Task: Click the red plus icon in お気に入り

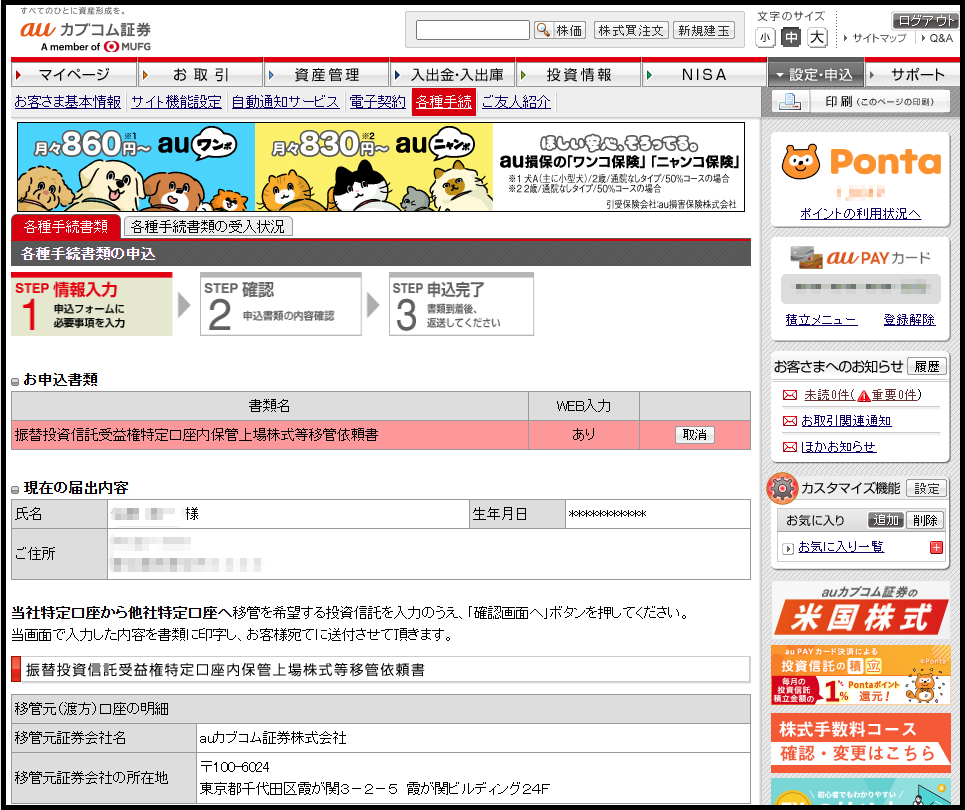Action: click(936, 547)
